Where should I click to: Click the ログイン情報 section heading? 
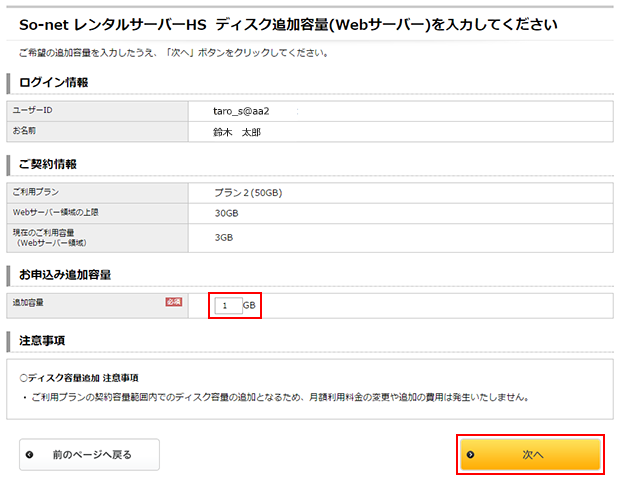[x=53, y=82]
